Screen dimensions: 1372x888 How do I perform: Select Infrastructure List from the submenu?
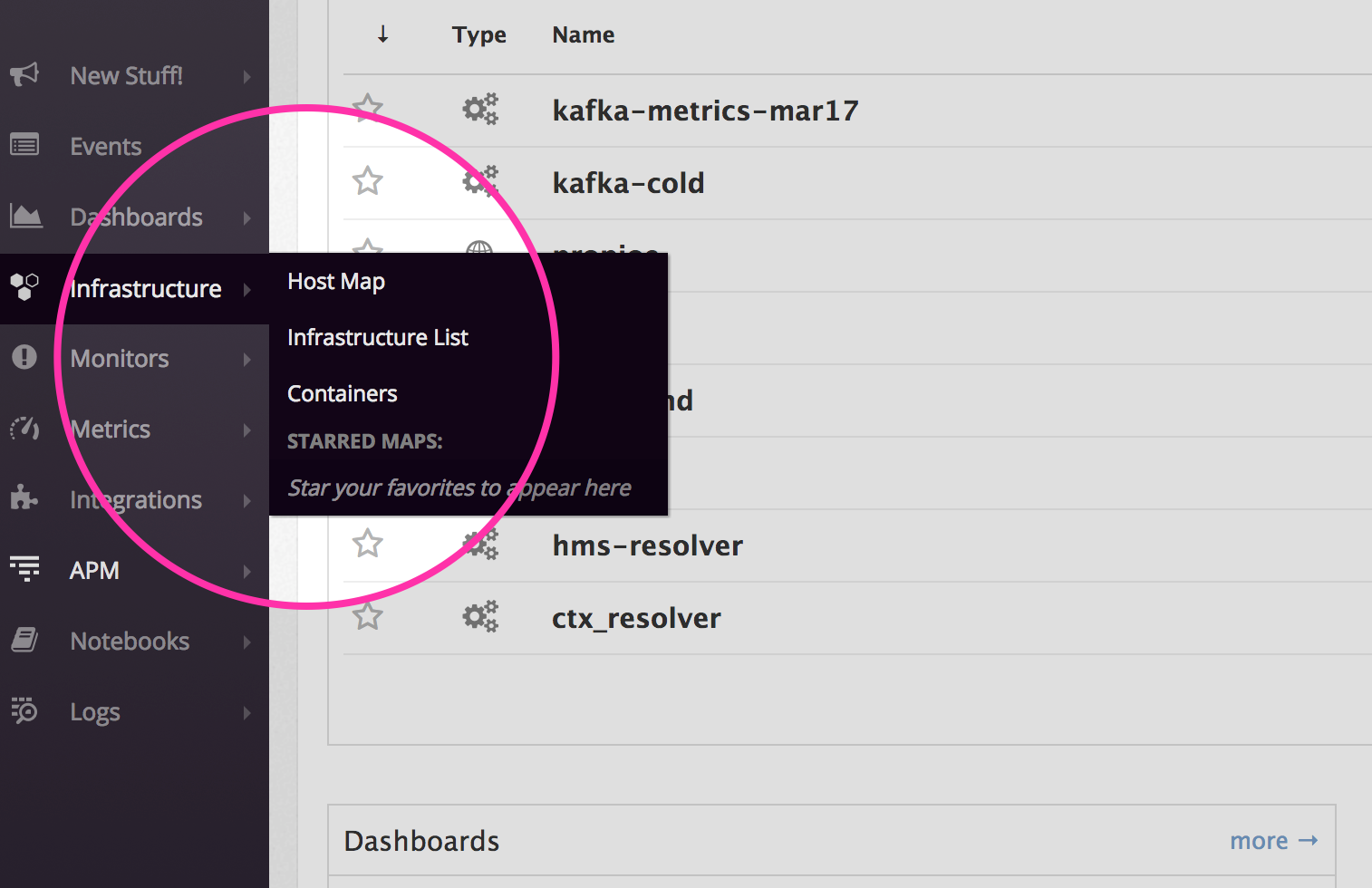(377, 337)
